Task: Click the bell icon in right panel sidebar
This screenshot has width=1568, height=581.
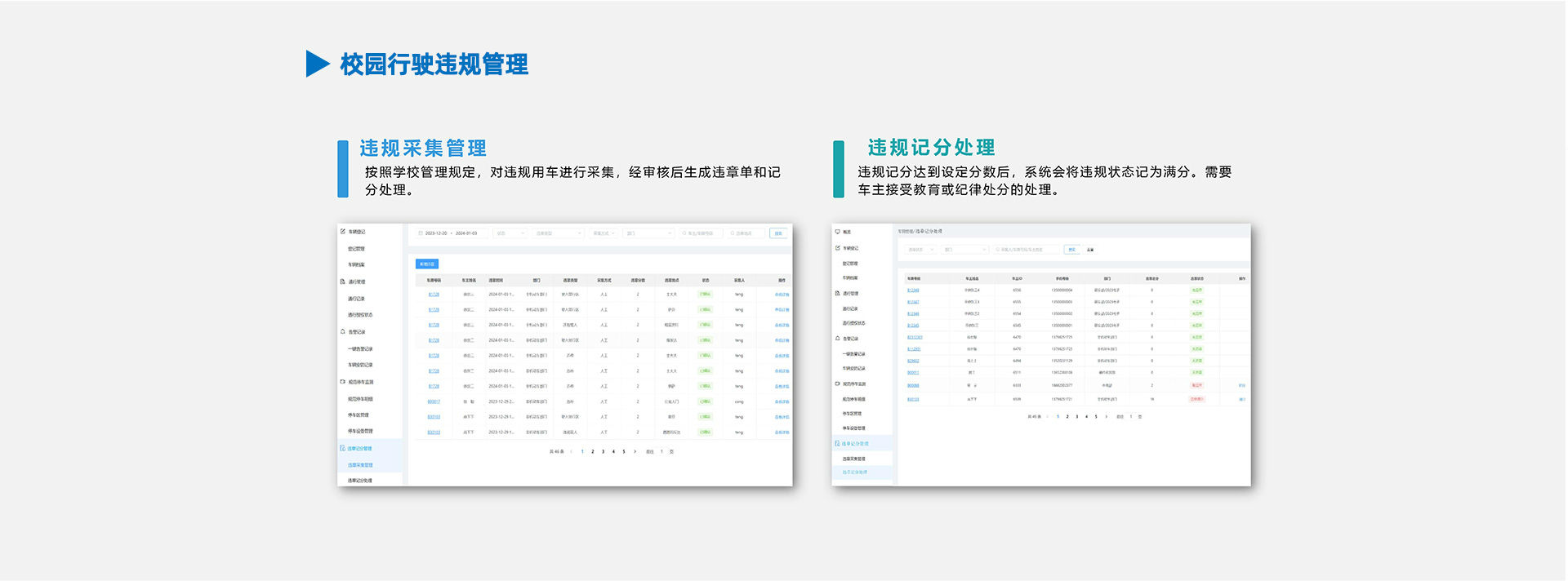Action: coord(837,339)
